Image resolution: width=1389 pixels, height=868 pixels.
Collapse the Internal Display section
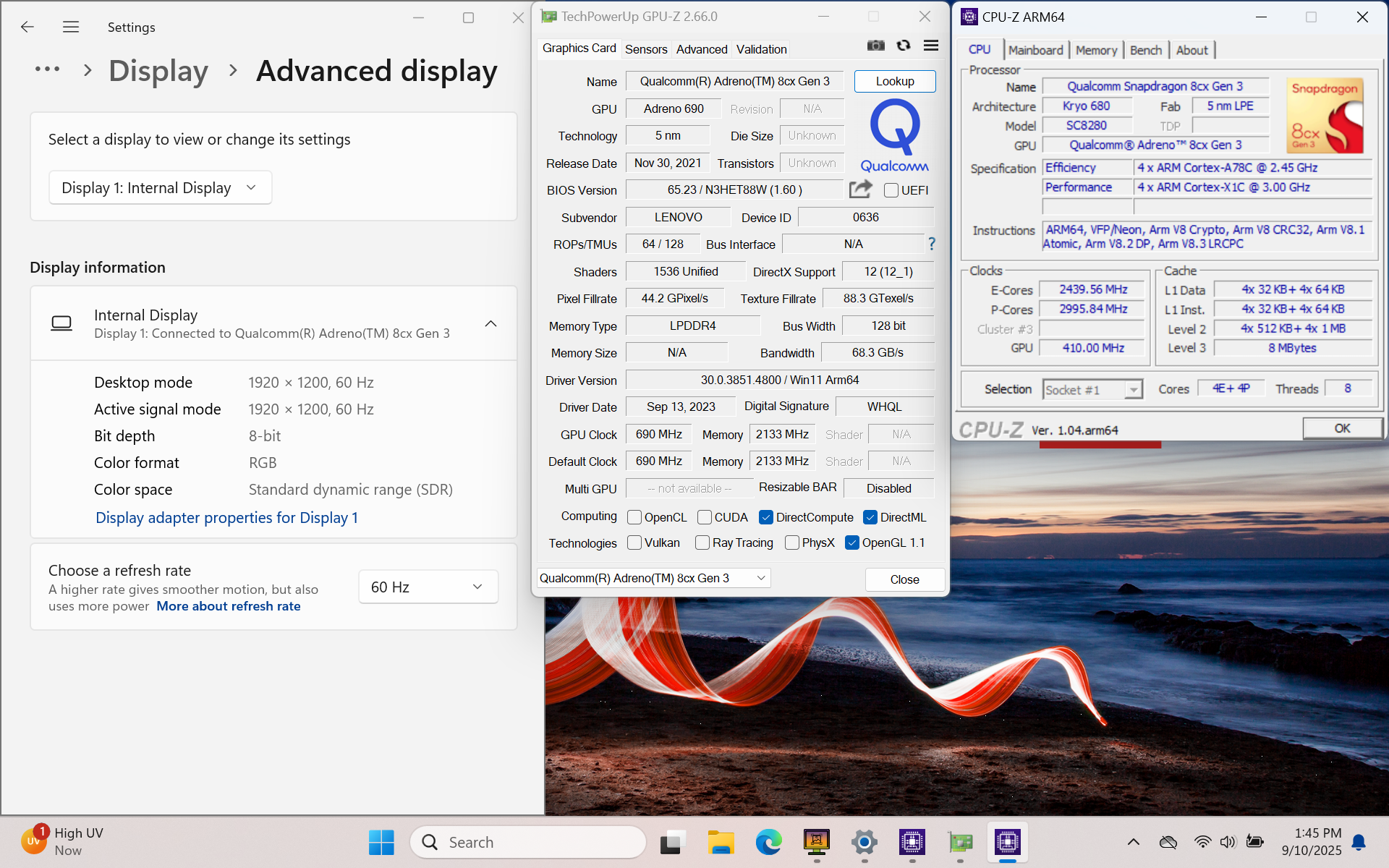coord(490,323)
